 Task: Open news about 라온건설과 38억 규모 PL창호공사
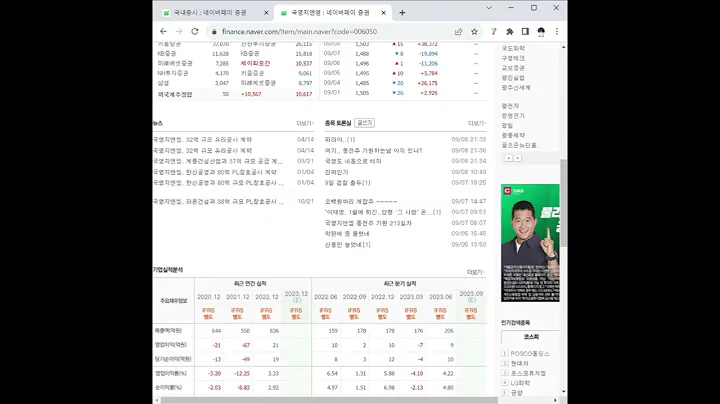[x=219, y=202]
